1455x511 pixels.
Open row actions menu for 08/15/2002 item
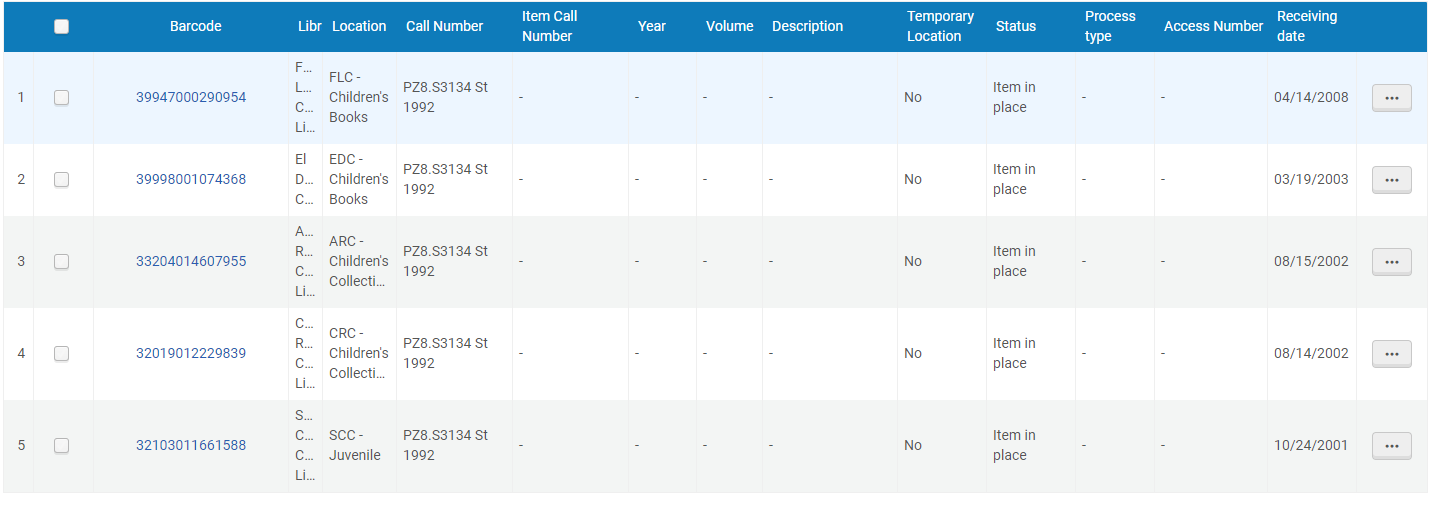tap(1391, 262)
